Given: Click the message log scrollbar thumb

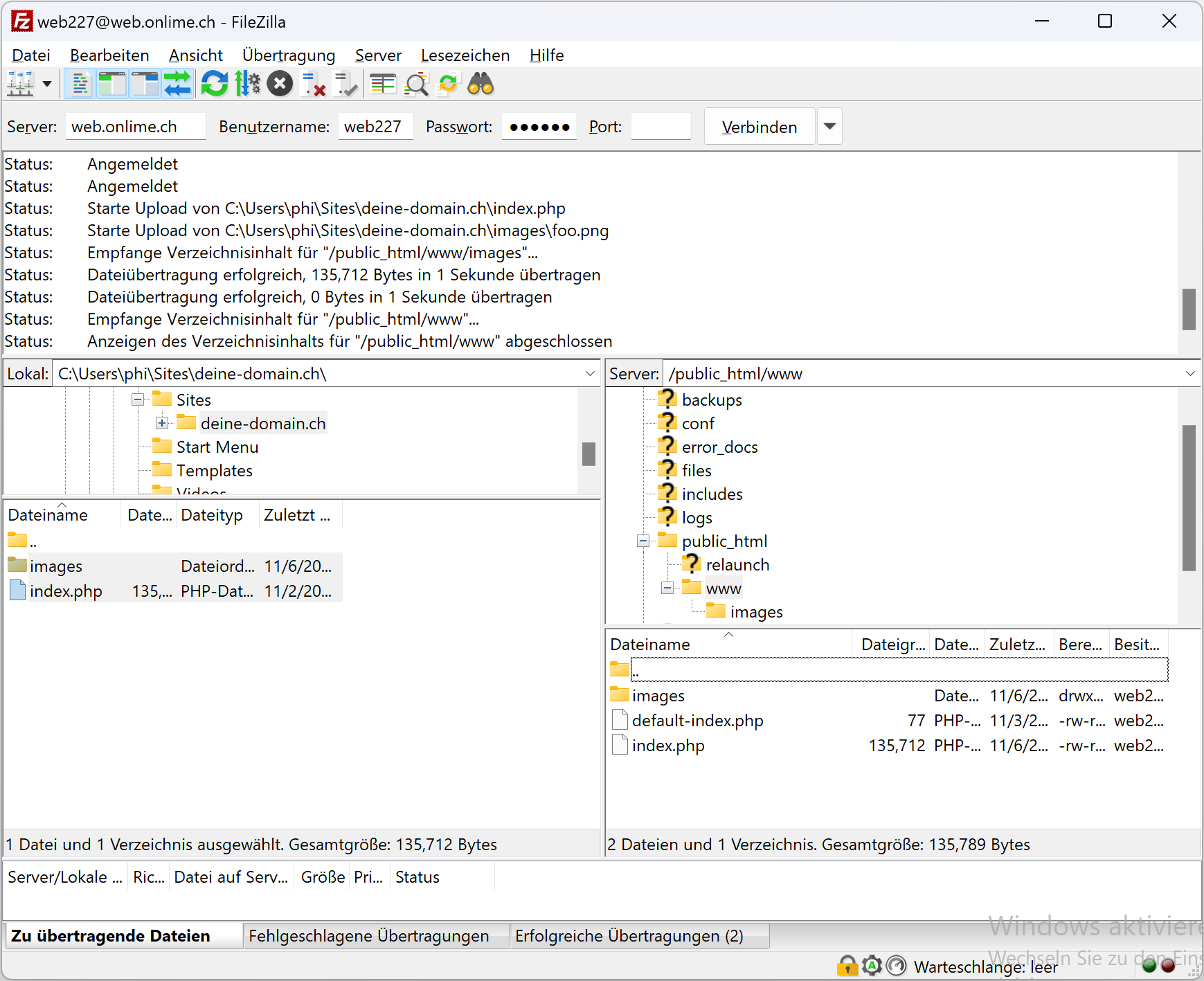Looking at the screenshot, I should click(x=1189, y=309).
